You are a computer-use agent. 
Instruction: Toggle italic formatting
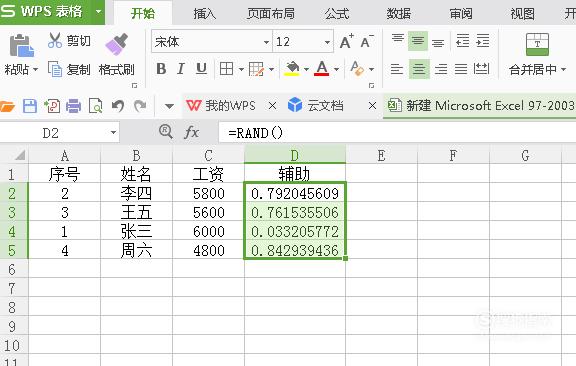181,69
